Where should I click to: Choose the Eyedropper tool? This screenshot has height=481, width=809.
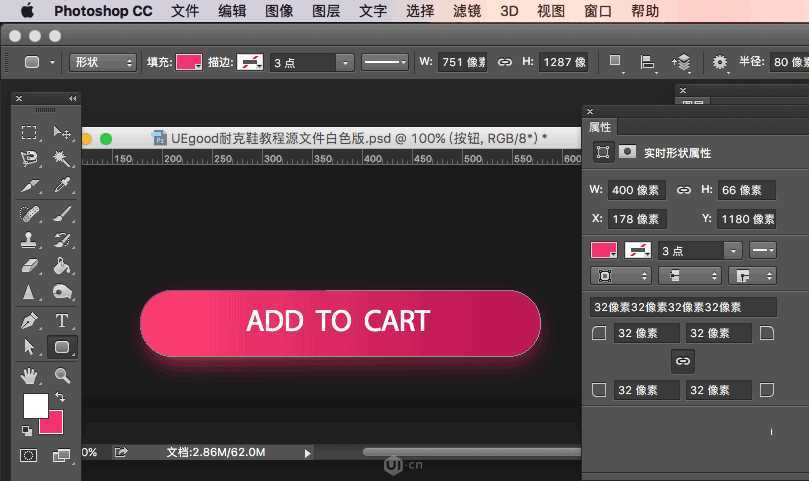(62, 186)
